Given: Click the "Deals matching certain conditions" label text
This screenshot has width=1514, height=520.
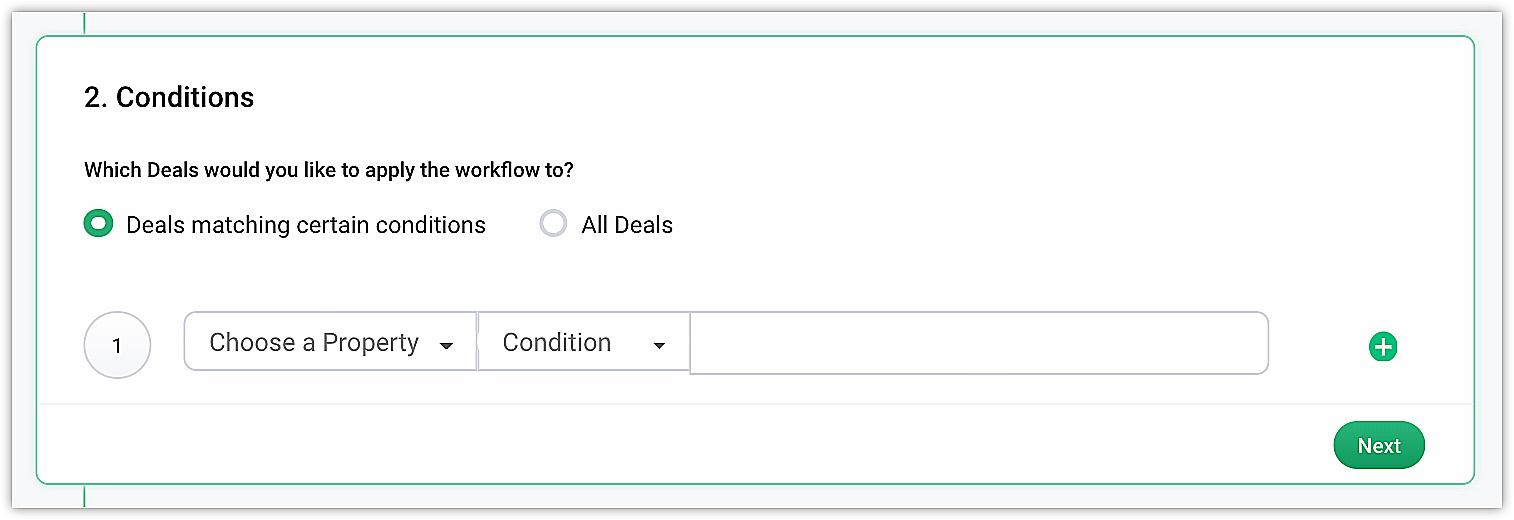Looking at the screenshot, I should click(x=306, y=225).
